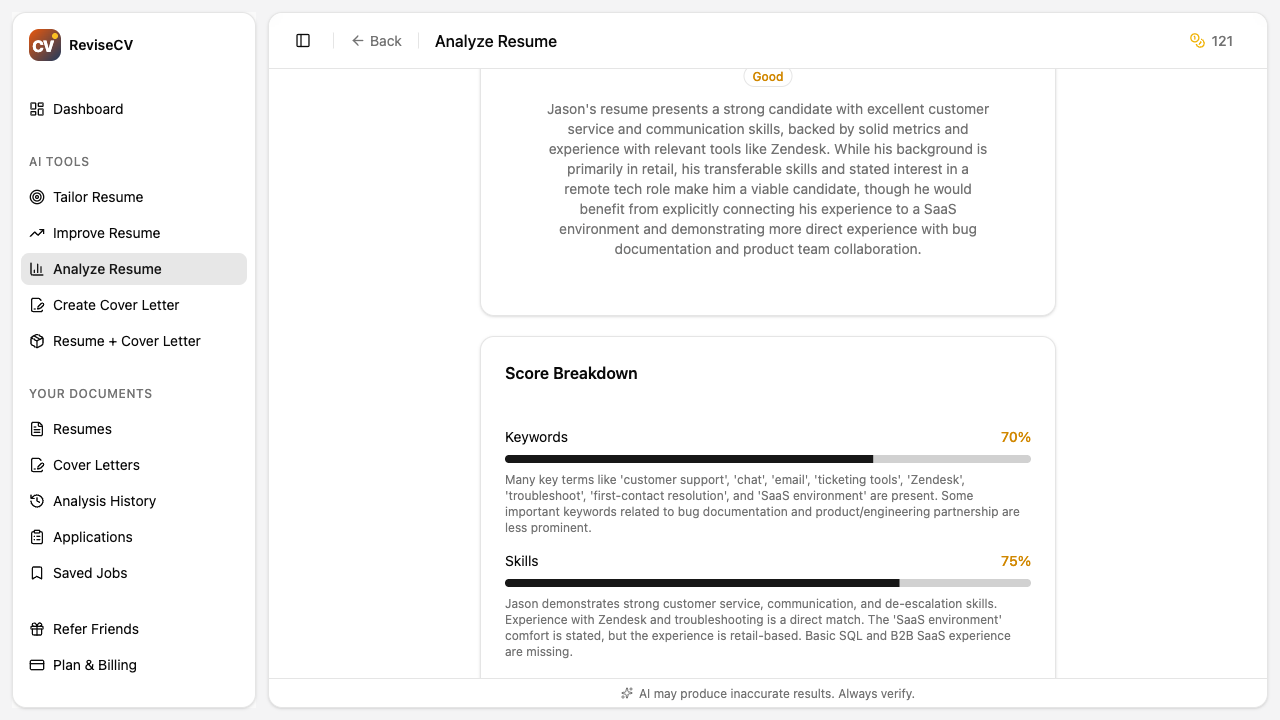Open Resumes documents list
Screen dimensions: 1280x720
coord(82,429)
